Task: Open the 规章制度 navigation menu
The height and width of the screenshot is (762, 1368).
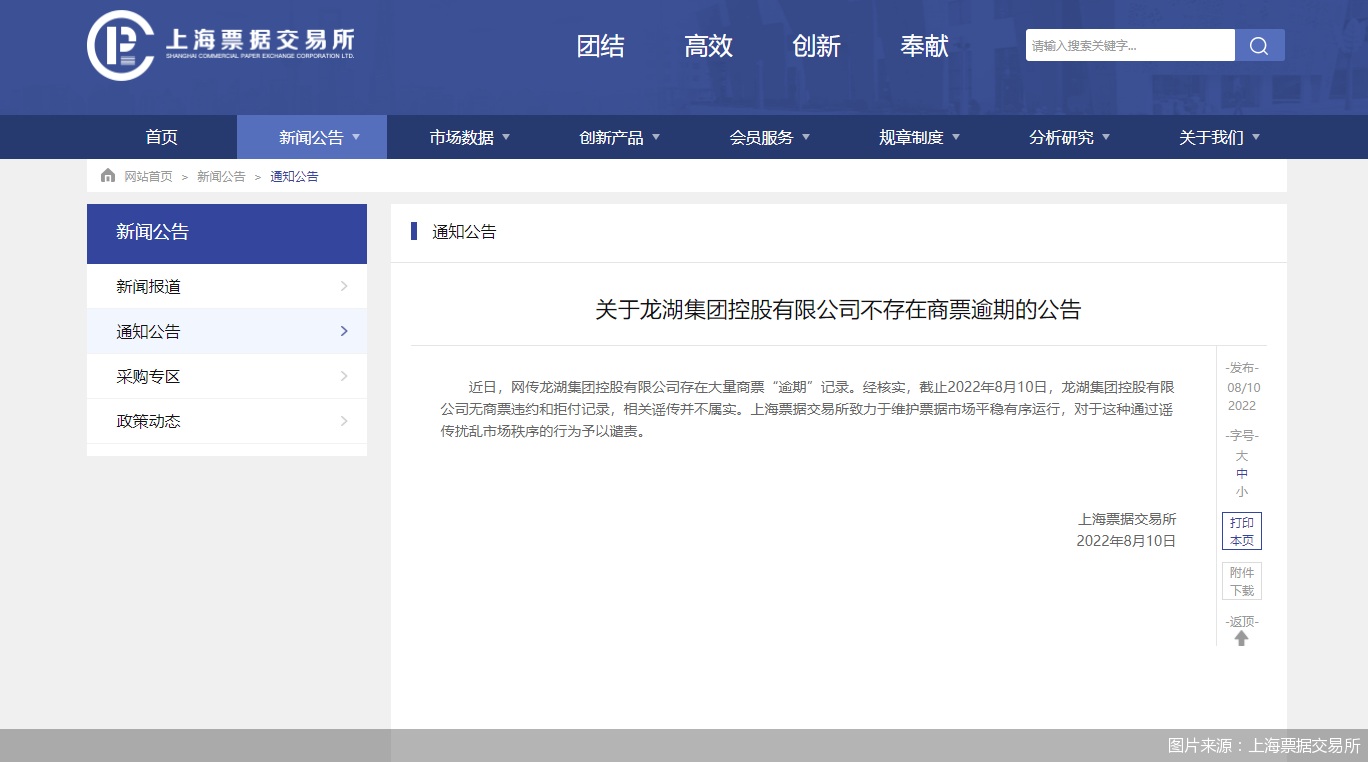Action: tap(912, 137)
